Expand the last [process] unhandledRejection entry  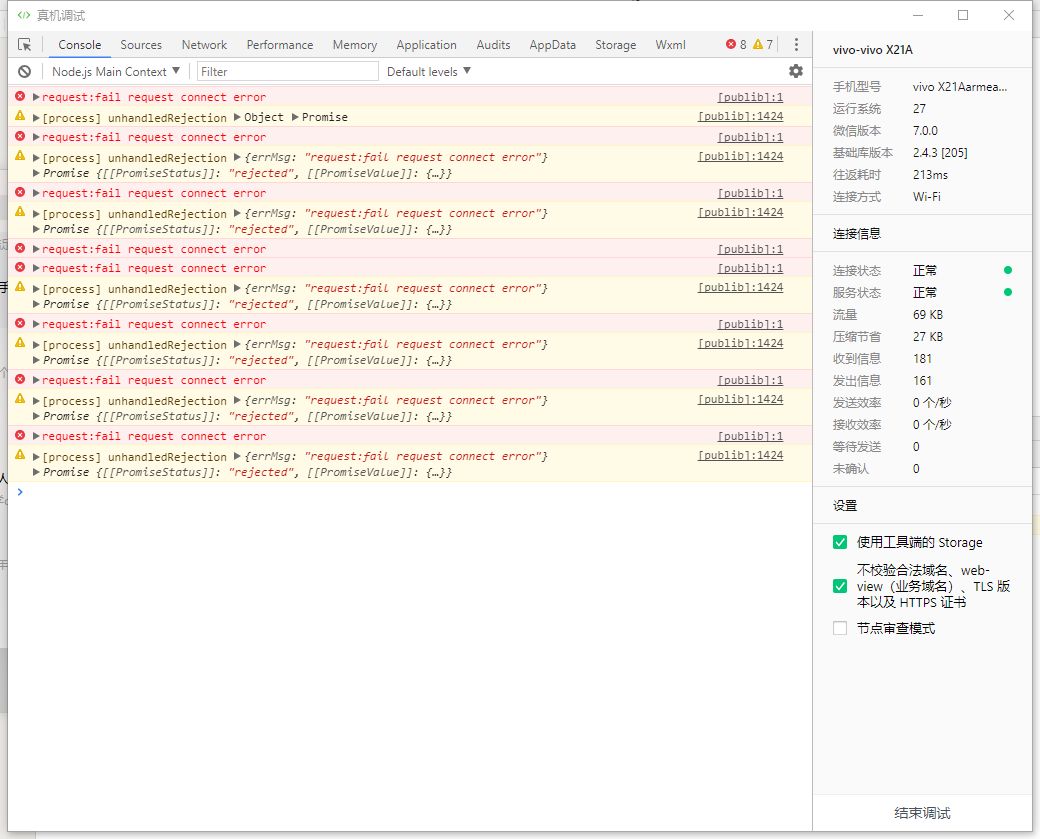36,457
